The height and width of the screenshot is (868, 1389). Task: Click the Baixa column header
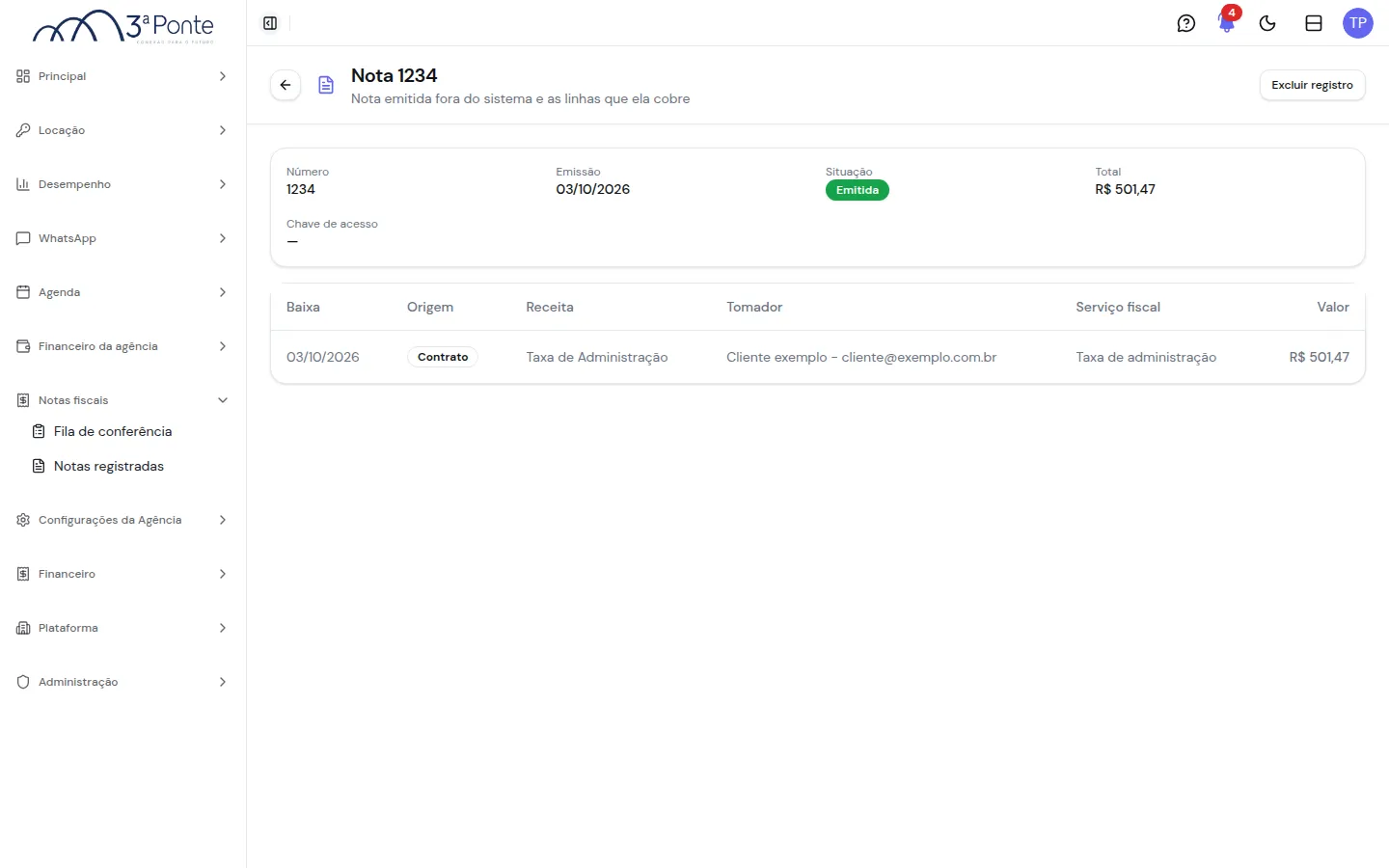click(x=303, y=307)
